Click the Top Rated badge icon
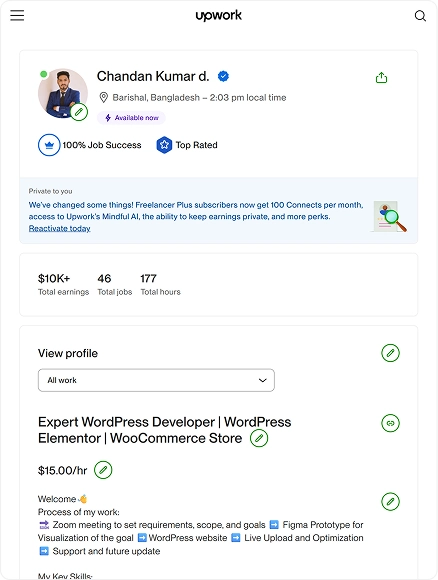 coord(164,145)
